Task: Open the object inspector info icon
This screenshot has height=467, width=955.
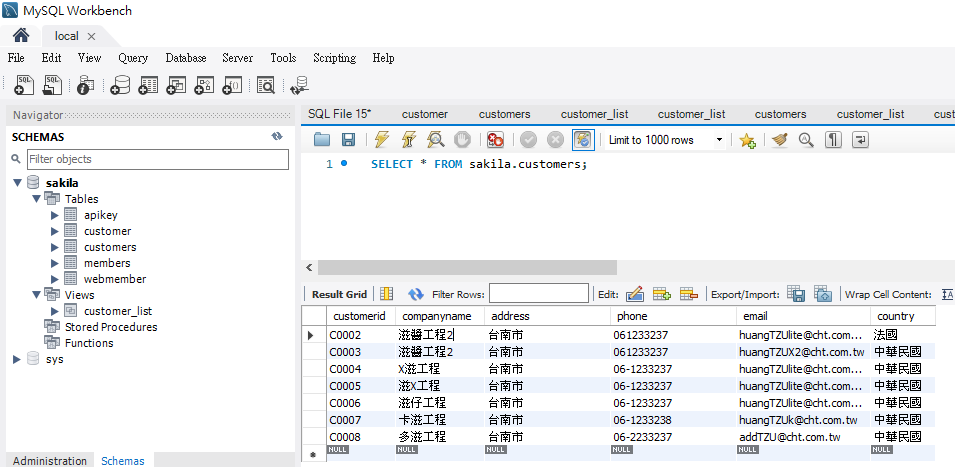Action: click(x=85, y=86)
